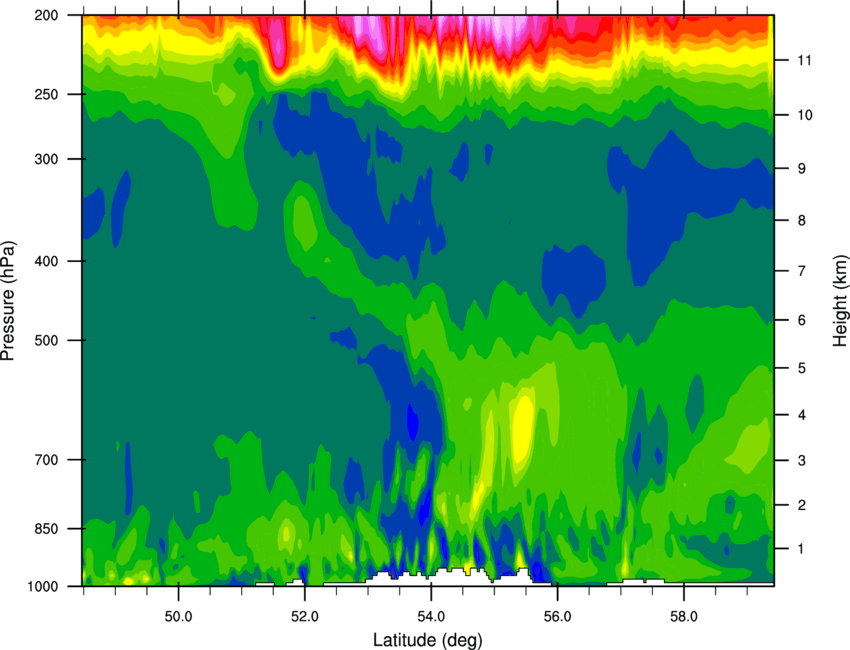Click the 2 km height label
850x650 pixels.
[x=802, y=505]
